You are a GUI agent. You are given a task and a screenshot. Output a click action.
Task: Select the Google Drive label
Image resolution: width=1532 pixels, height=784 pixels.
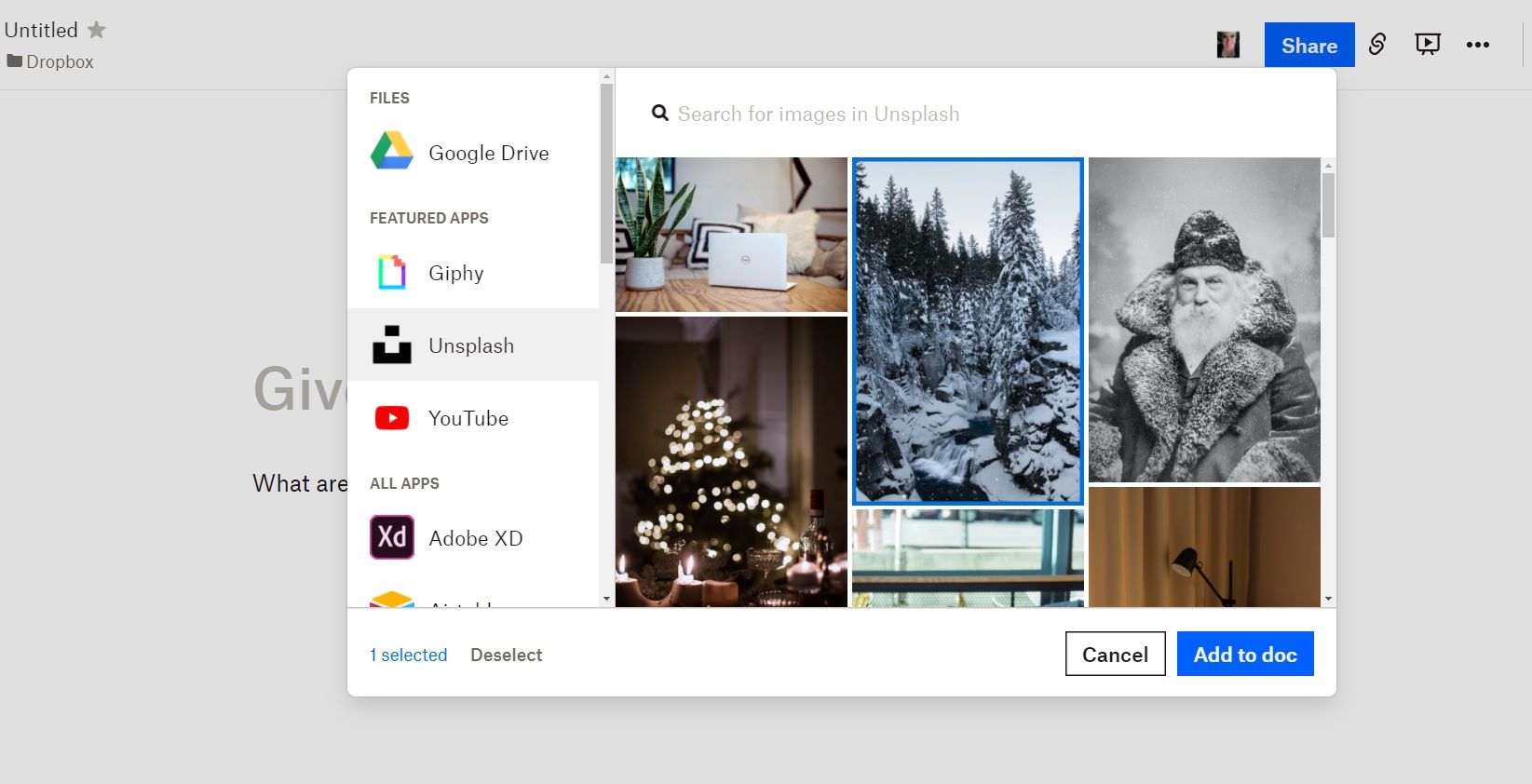pyautogui.click(x=489, y=153)
